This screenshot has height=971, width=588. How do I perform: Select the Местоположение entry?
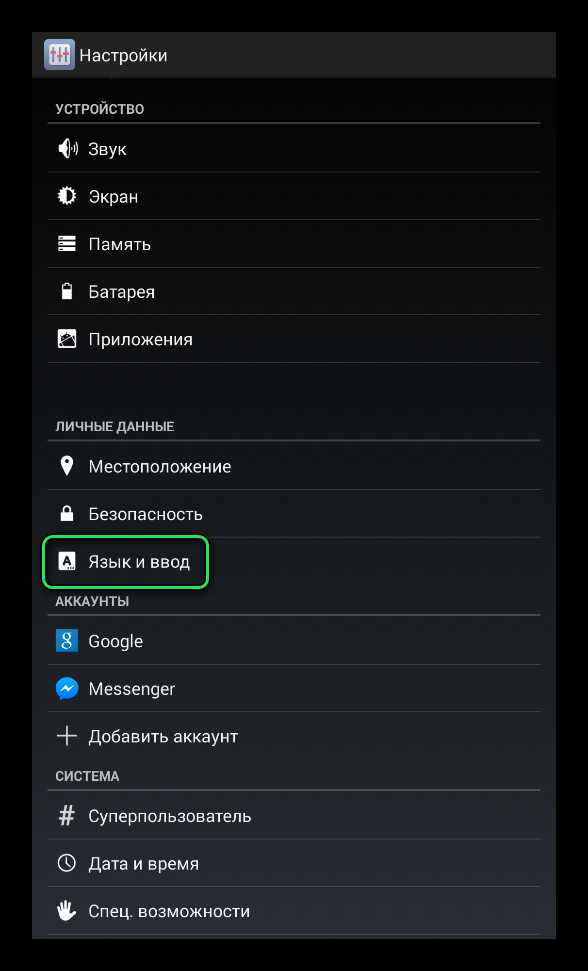click(294, 466)
